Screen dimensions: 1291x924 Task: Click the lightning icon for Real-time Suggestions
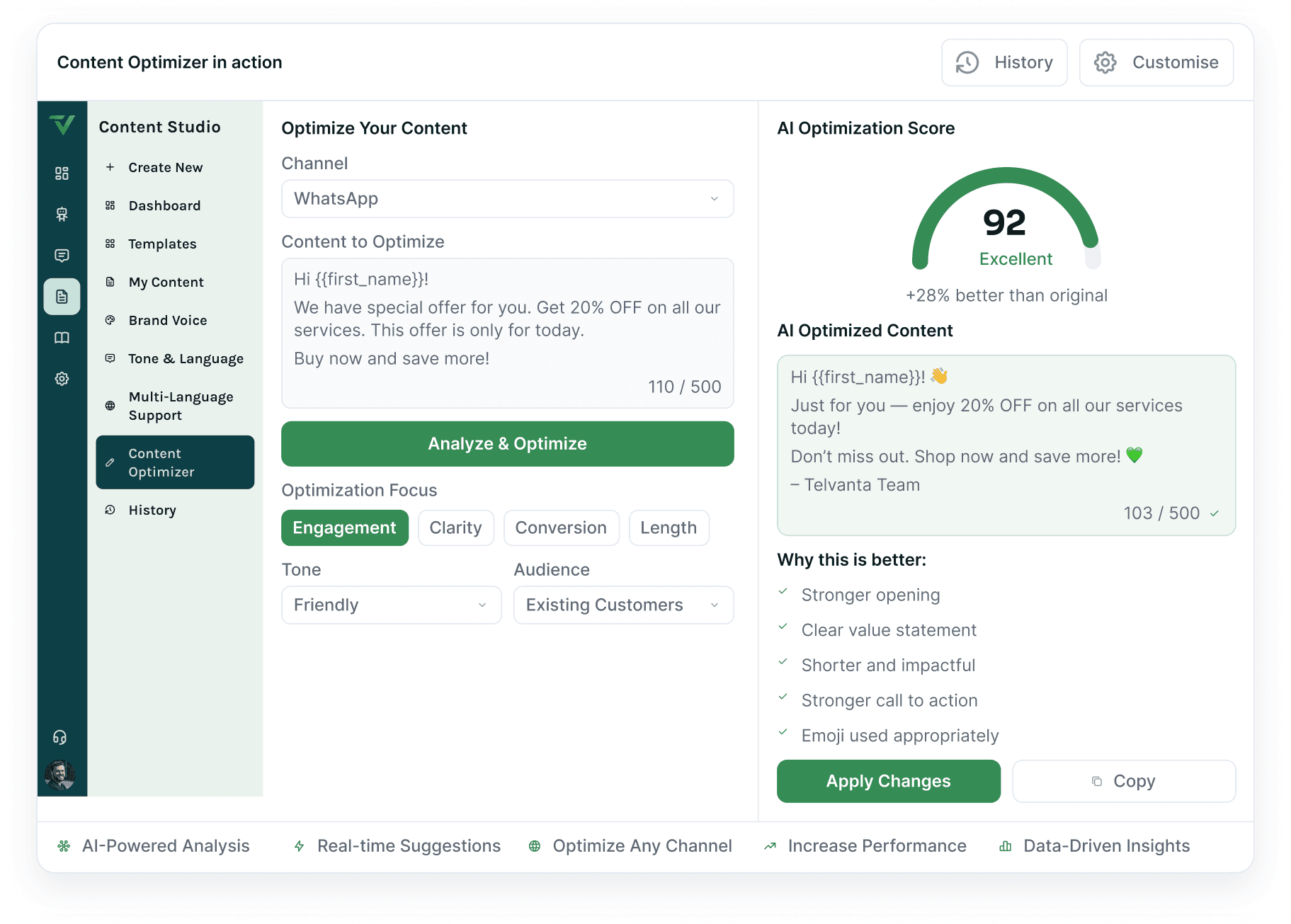point(300,845)
